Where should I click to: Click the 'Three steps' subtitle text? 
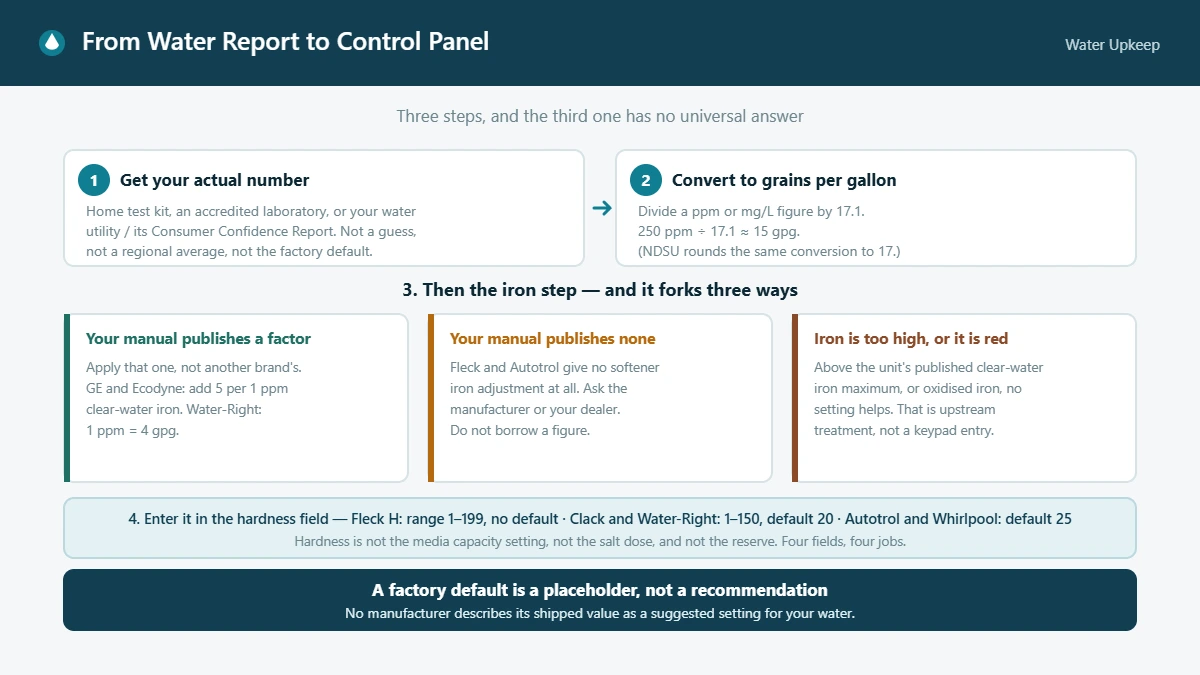600,116
